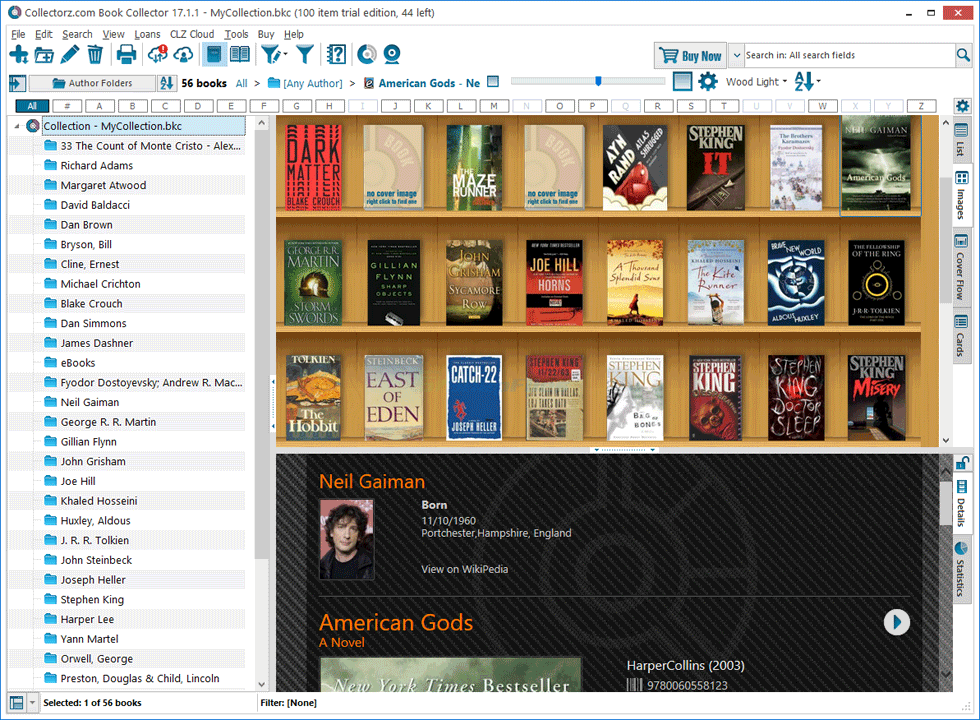Open the Tools menu

click(236, 34)
